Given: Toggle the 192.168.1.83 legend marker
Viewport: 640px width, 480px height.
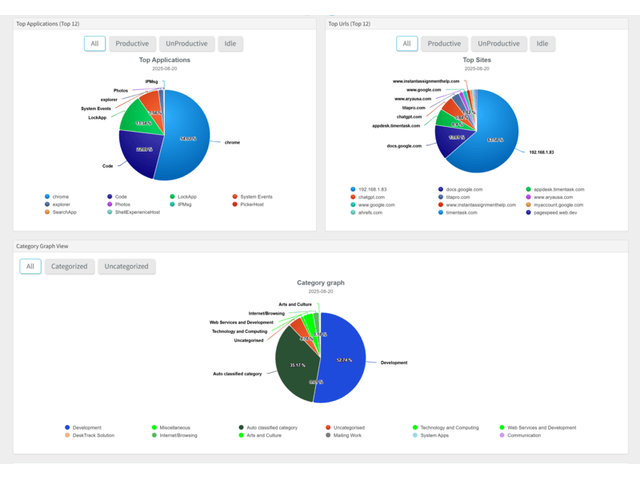Looking at the screenshot, I should [x=352, y=188].
